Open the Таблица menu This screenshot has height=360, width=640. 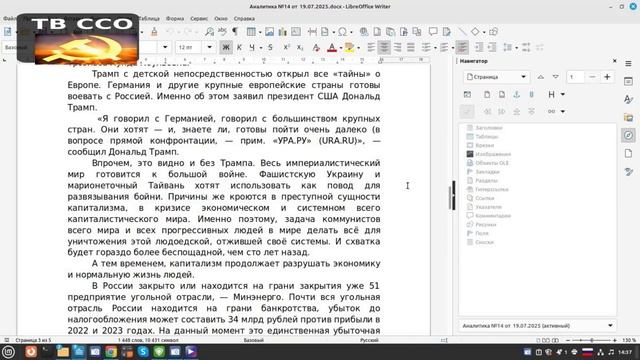point(149,18)
